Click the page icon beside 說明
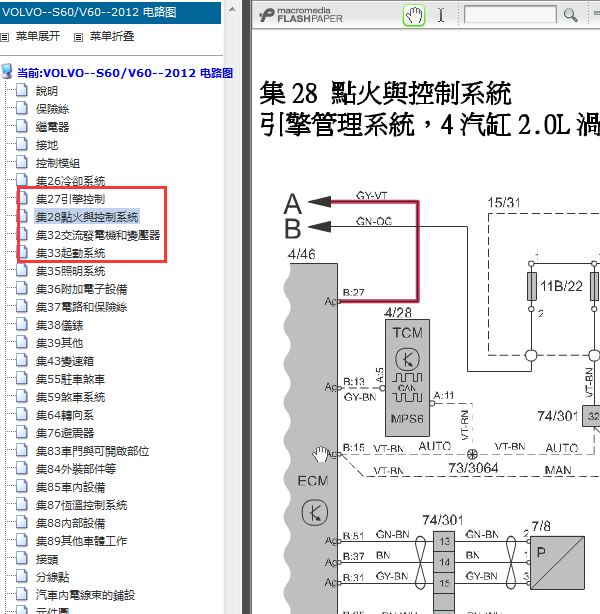Image resolution: width=600 pixels, height=614 pixels. click(22, 90)
